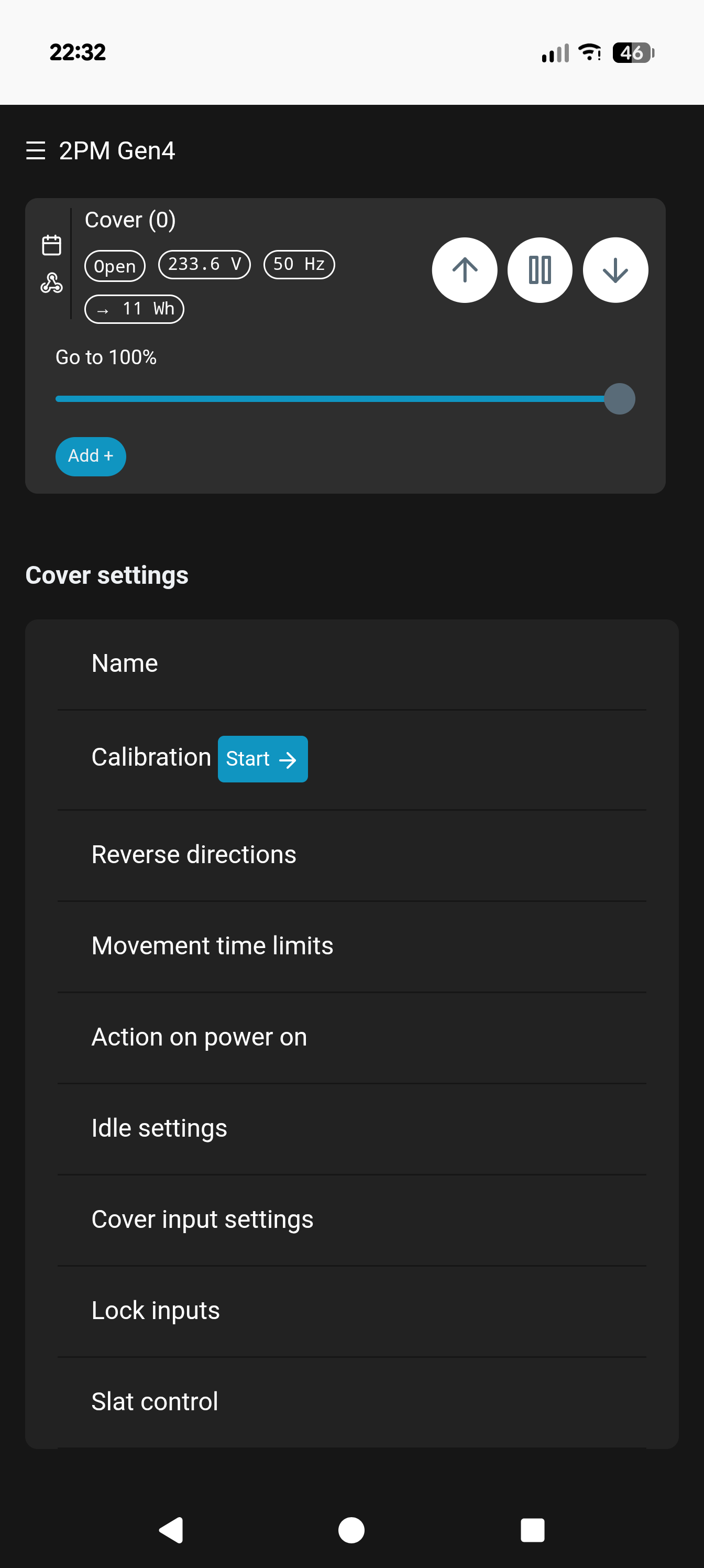Expand Cover input settings
Image resolution: width=704 pixels, height=1568 pixels.
pyautogui.click(x=351, y=1221)
